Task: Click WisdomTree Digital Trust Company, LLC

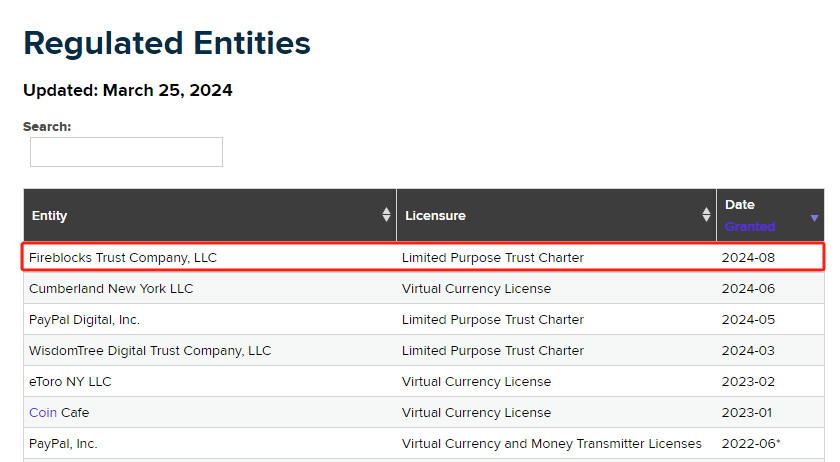Action: tap(150, 351)
